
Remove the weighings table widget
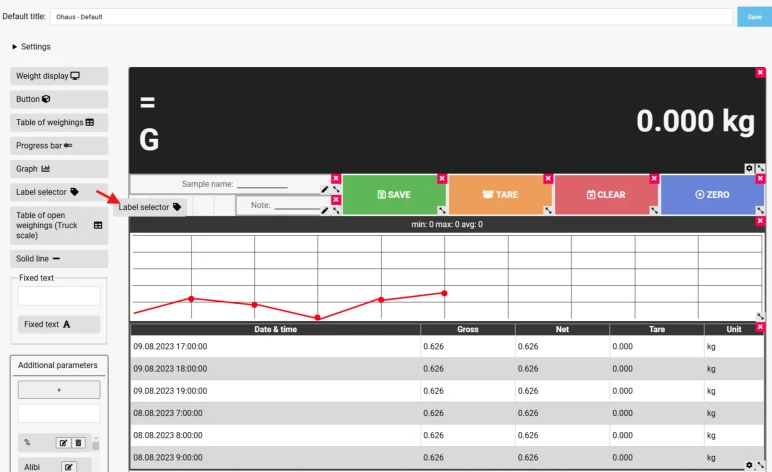coord(760,327)
